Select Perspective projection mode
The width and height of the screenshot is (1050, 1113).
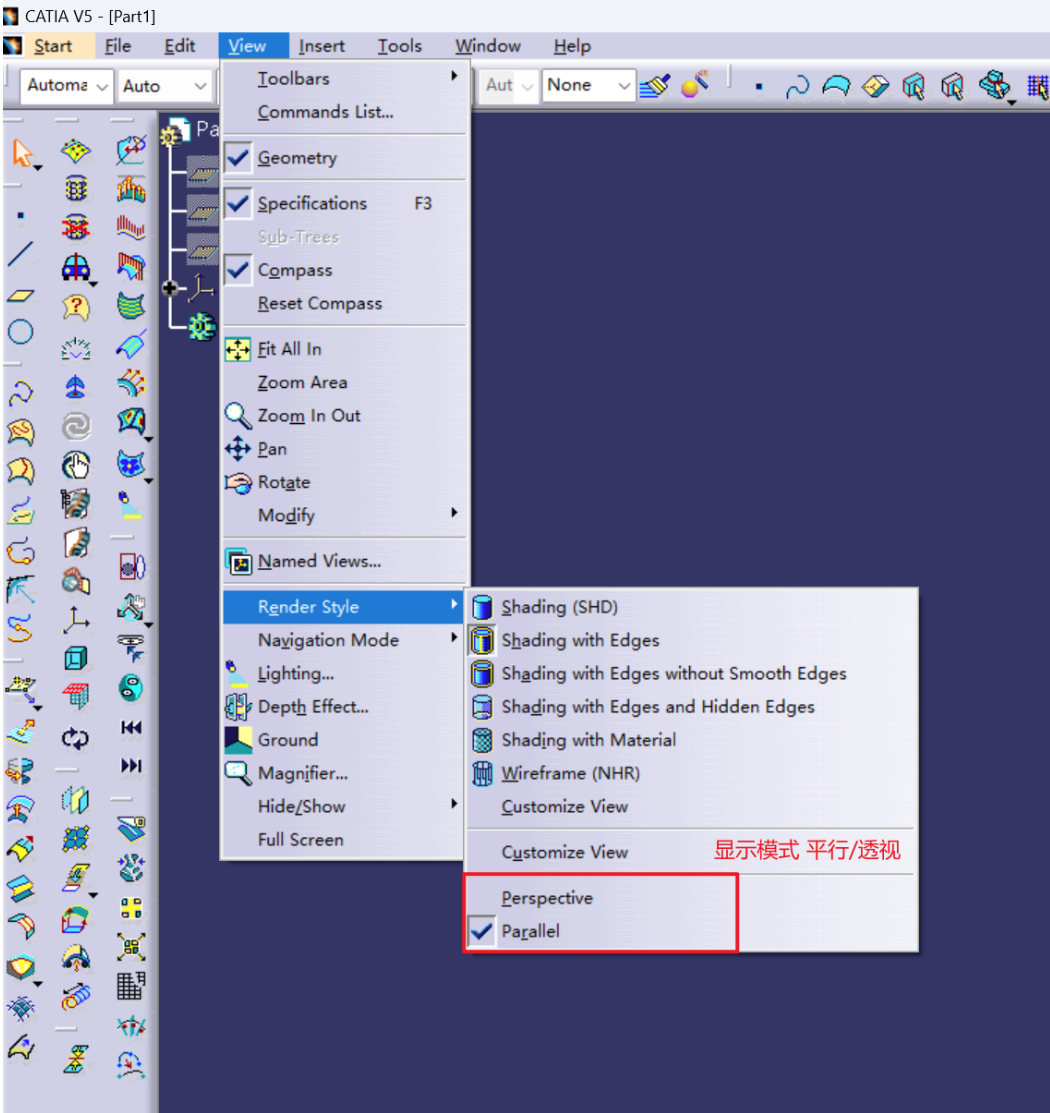click(547, 898)
